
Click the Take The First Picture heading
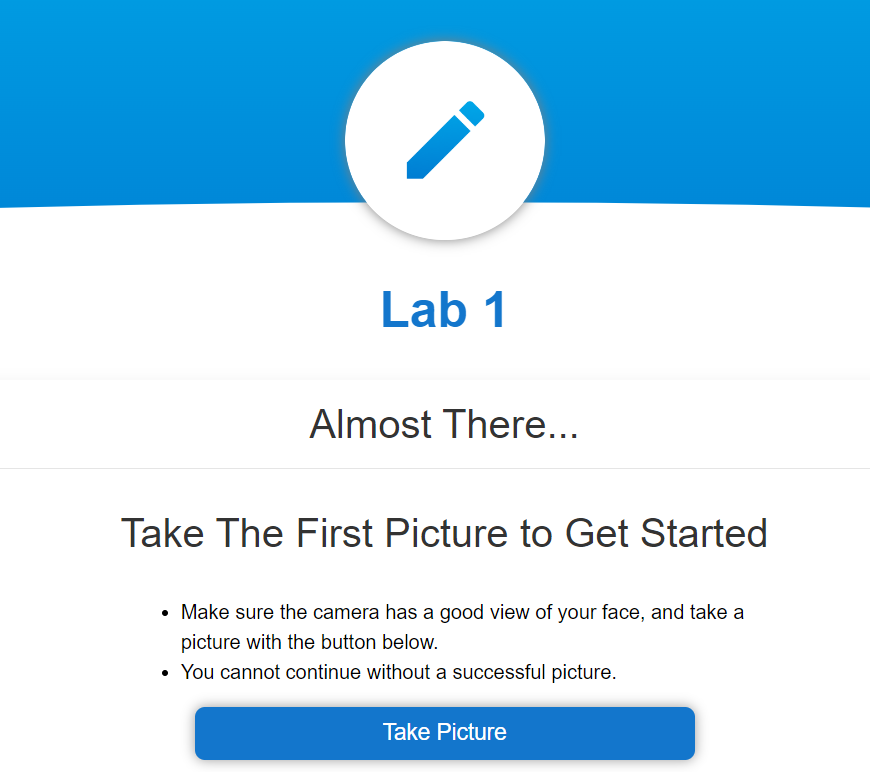tap(444, 533)
